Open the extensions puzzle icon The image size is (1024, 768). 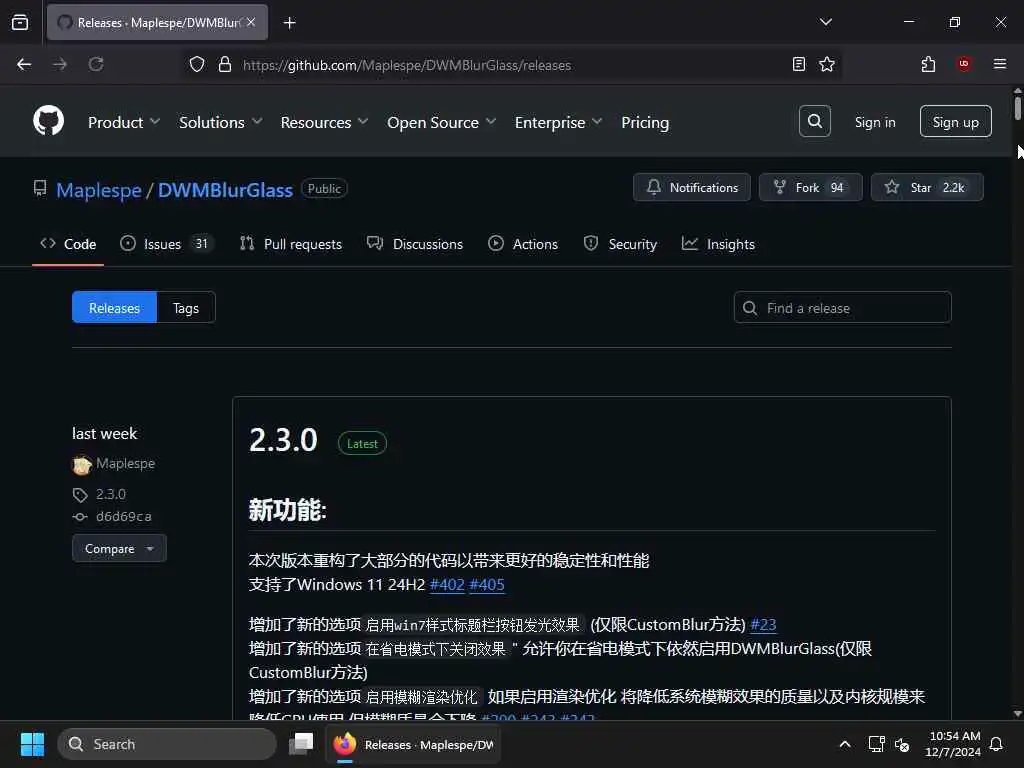928,64
